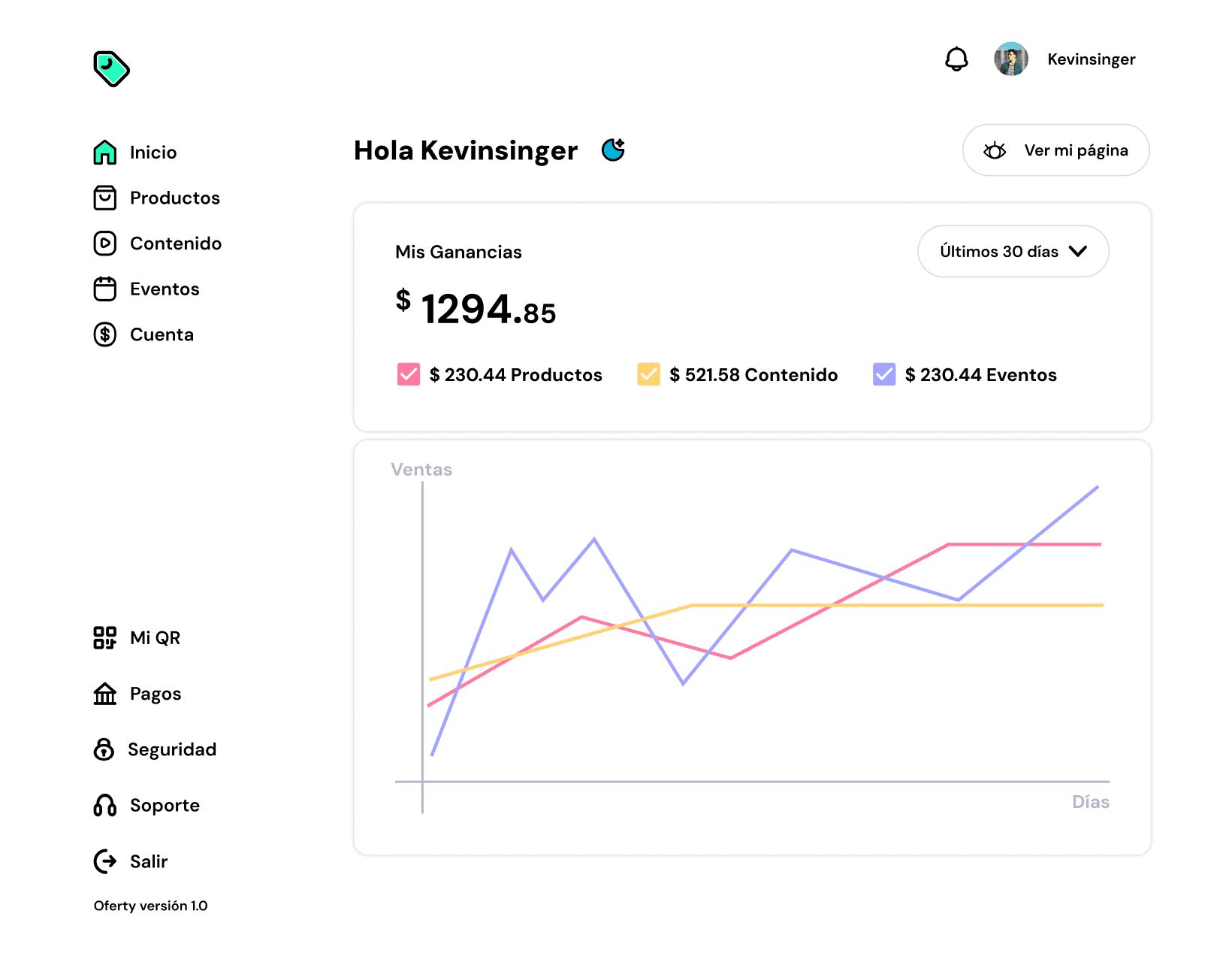Click the dropdown chevron arrow

coord(1078,251)
